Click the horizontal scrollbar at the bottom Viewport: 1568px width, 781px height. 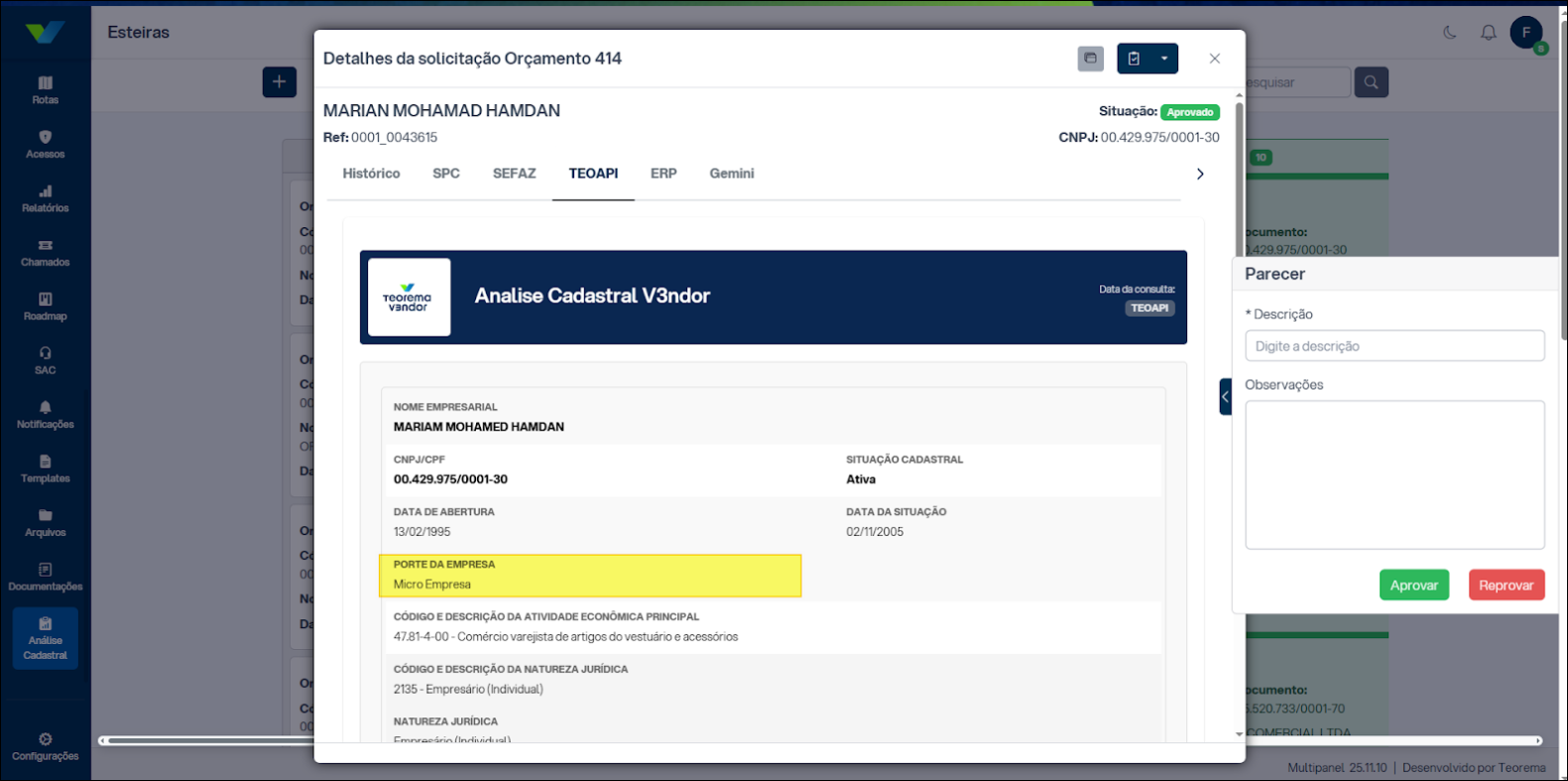coord(821,740)
